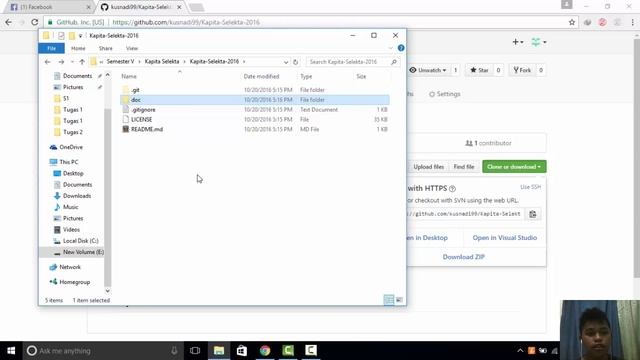Open the View ribbon tab

click(x=132, y=48)
